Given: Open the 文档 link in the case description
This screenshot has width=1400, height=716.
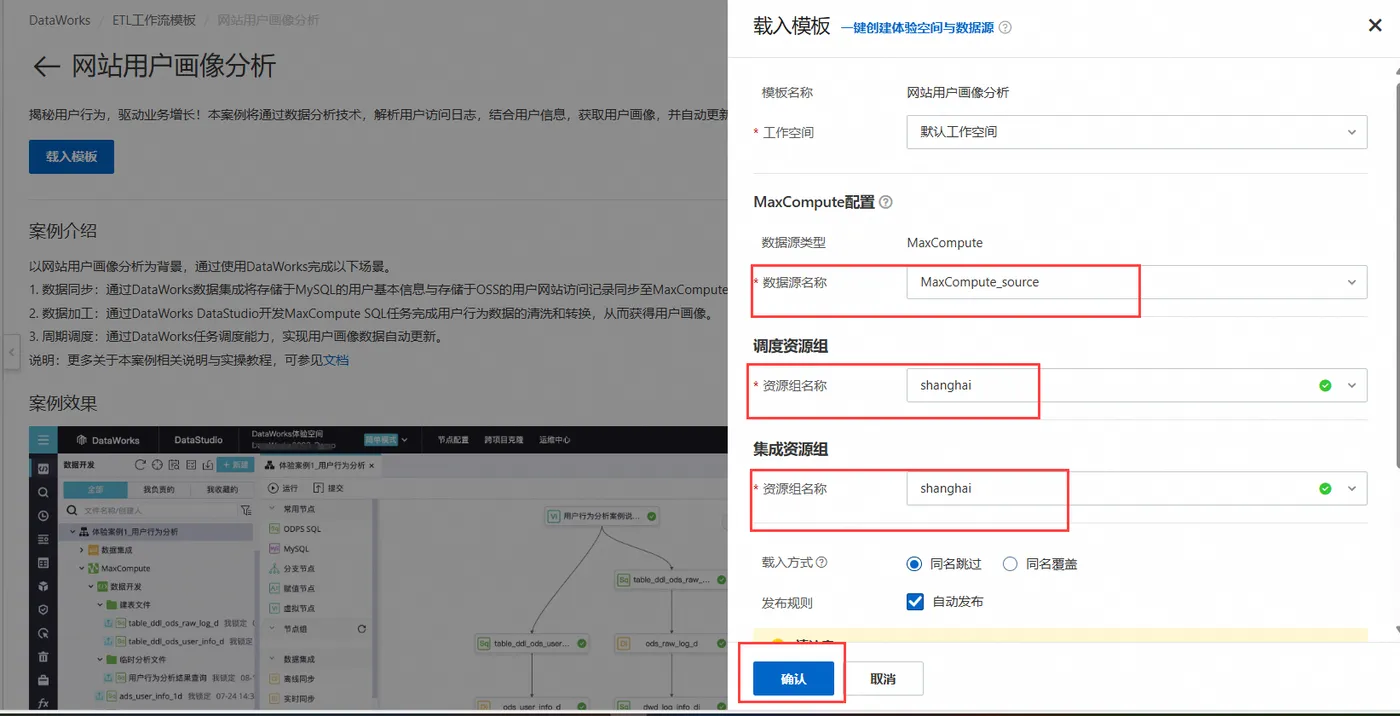Looking at the screenshot, I should pos(336,360).
